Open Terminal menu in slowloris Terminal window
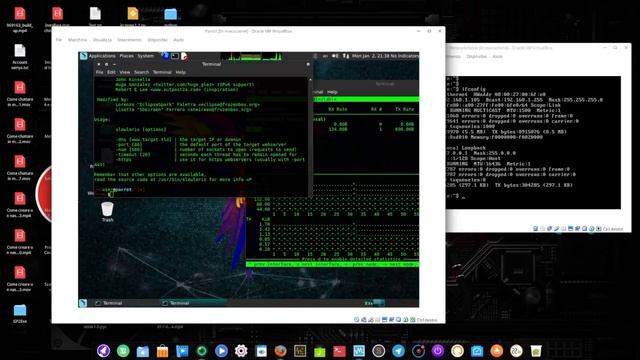Image resolution: width=640 pixels, height=360 pixels. point(162,72)
